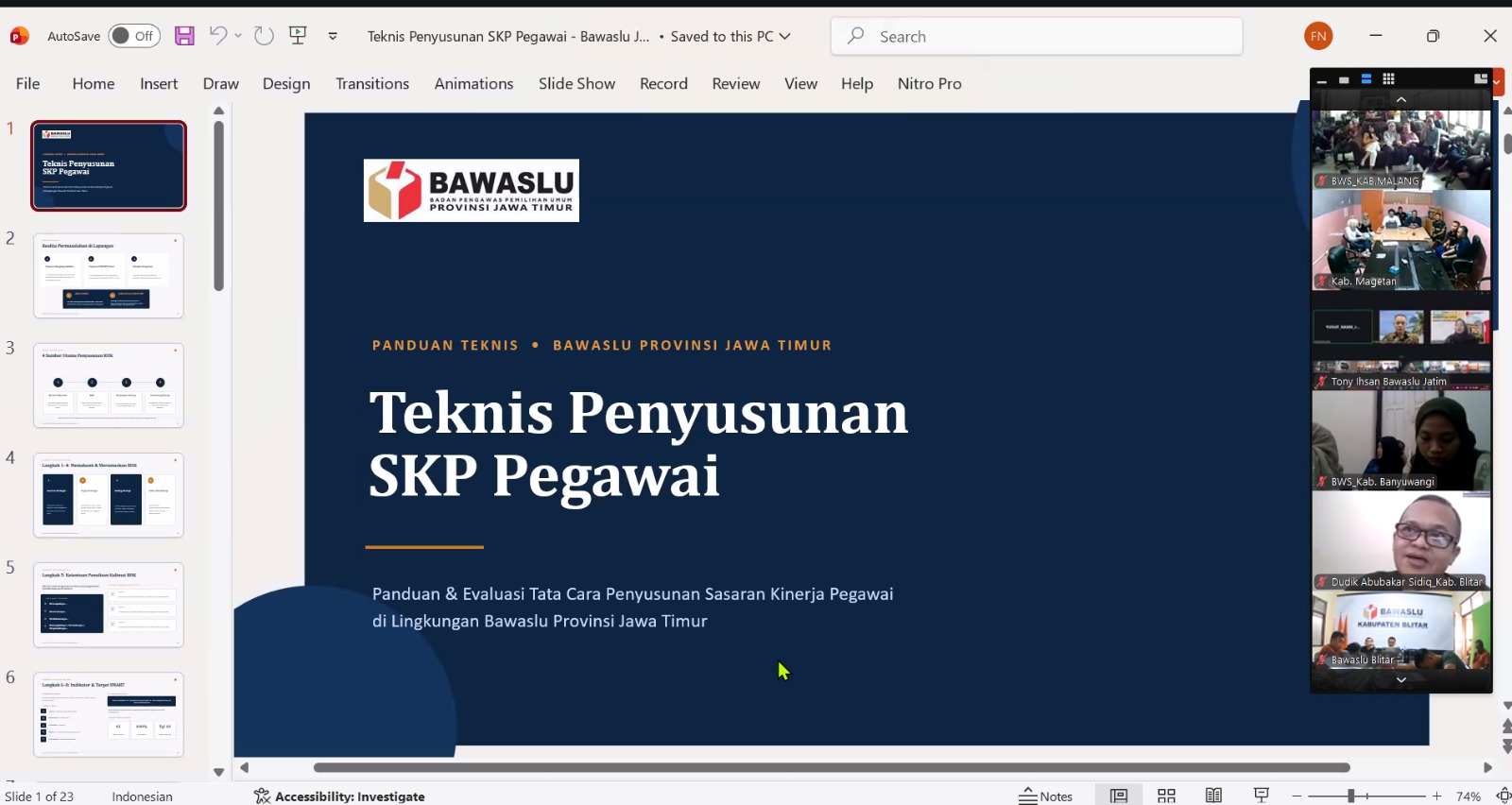The height and width of the screenshot is (805, 1512).
Task: Switch to the Animations tab
Action: pos(473,83)
